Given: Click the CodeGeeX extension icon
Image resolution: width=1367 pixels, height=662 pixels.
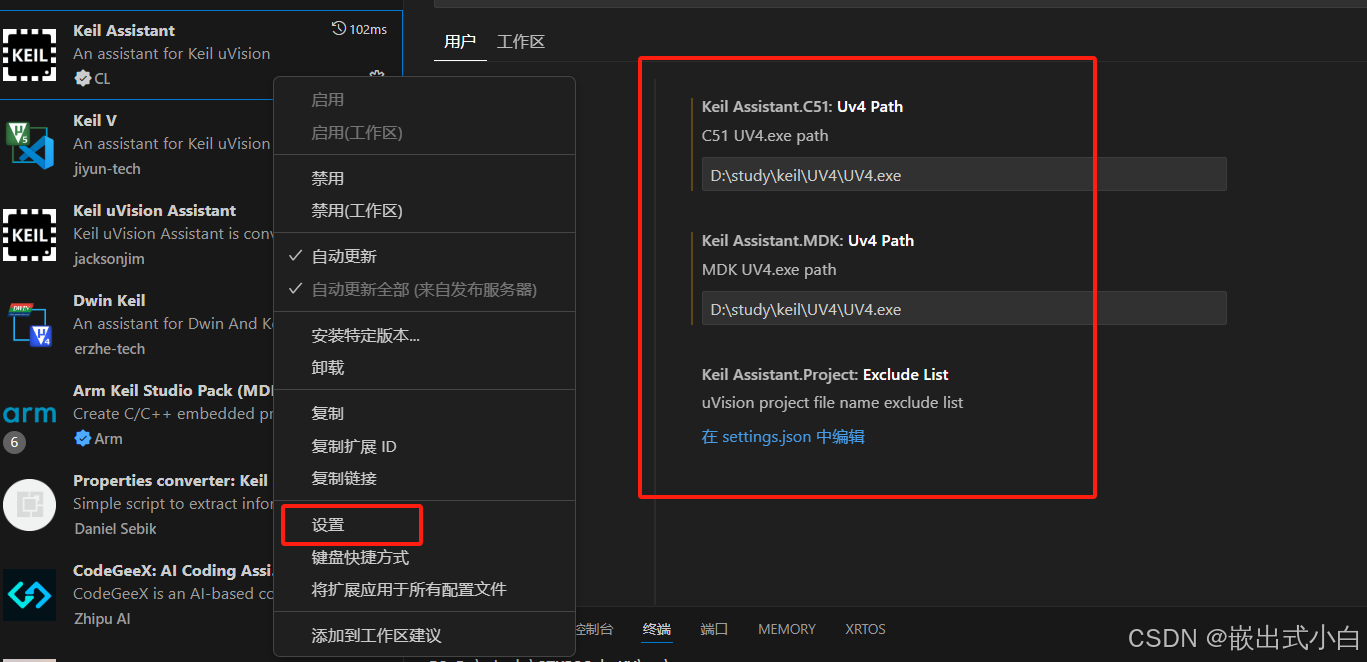Looking at the screenshot, I should tap(29, 594).
